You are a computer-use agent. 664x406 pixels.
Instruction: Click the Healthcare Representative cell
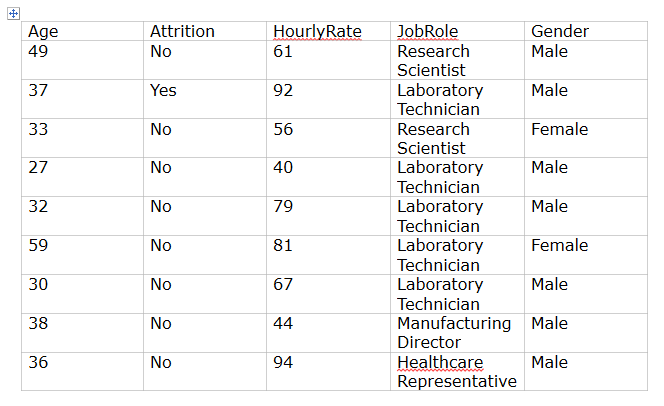click(456, 372)
